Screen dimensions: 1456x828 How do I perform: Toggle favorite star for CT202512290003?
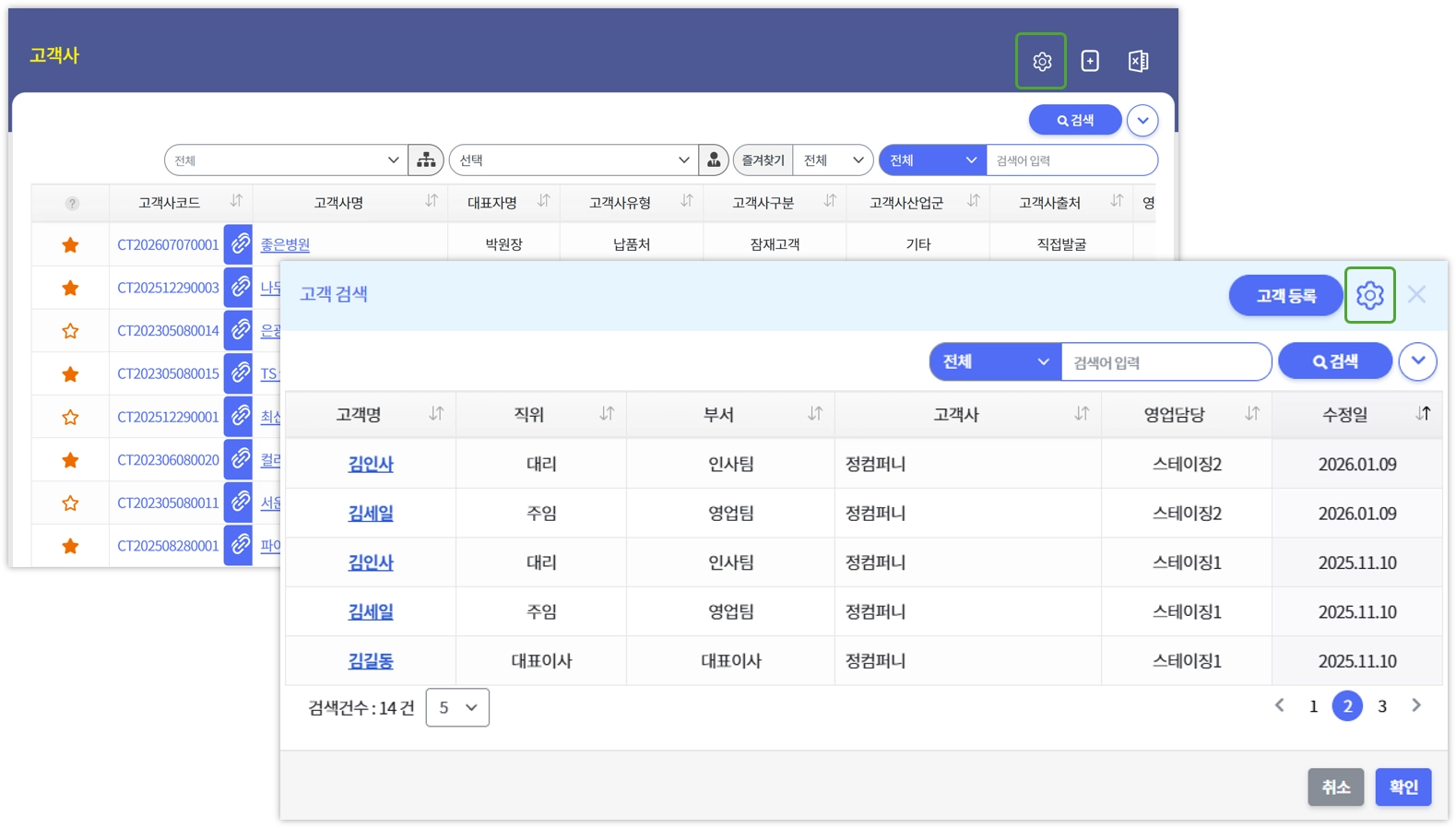[70, 288]
